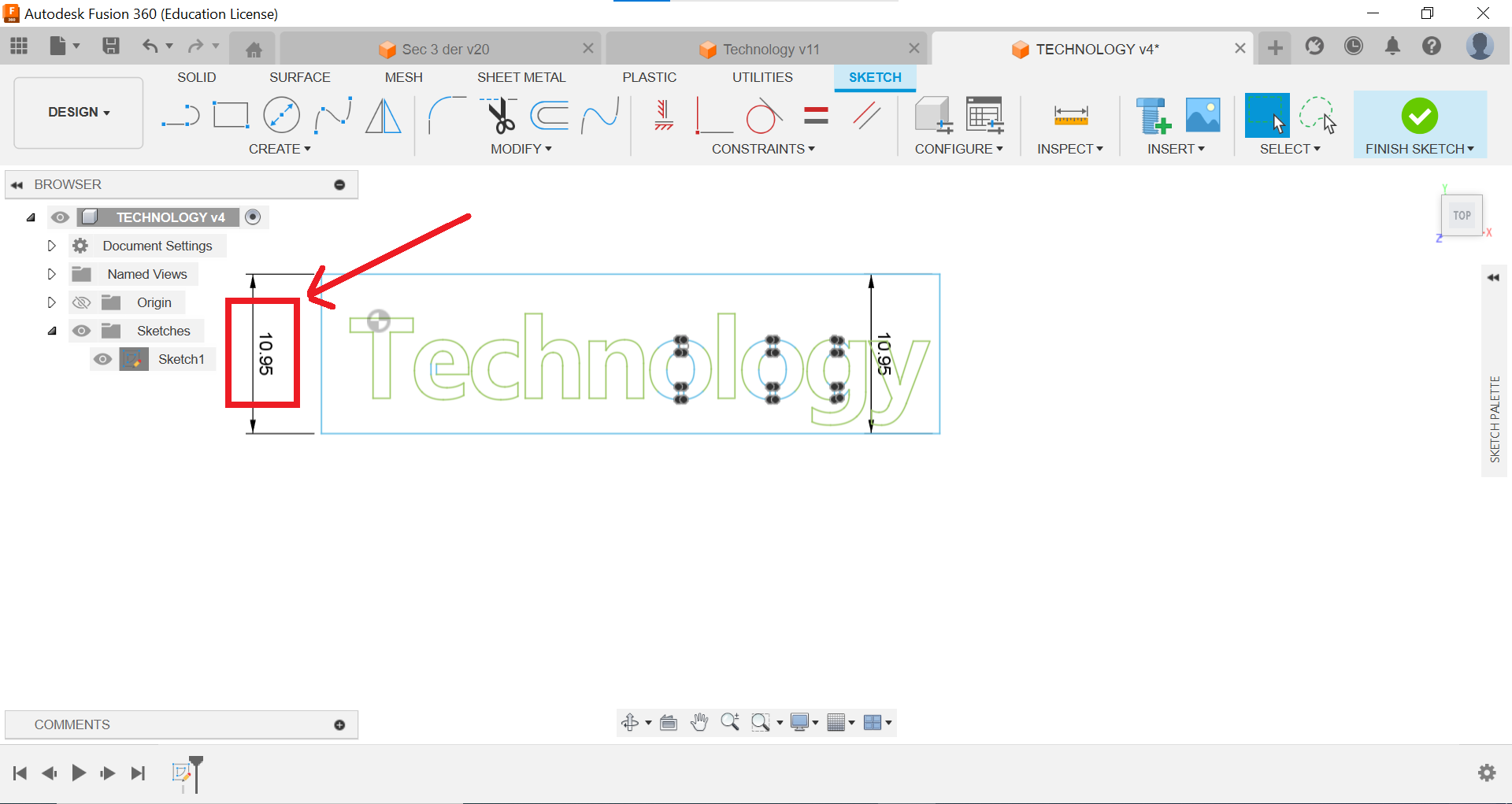Viewport: 1512px width, 804px height.
Task: Open the notifications bell
Action: 1392,46
